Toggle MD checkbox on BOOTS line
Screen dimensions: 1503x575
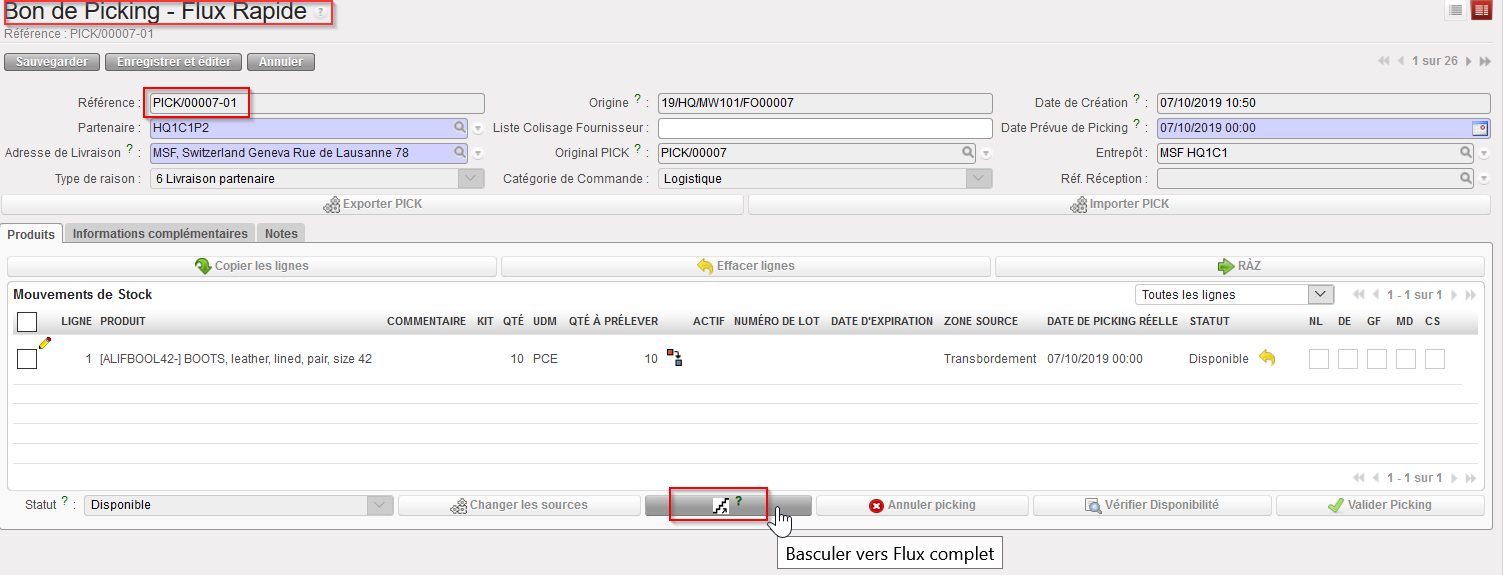tap(1405, 359)
